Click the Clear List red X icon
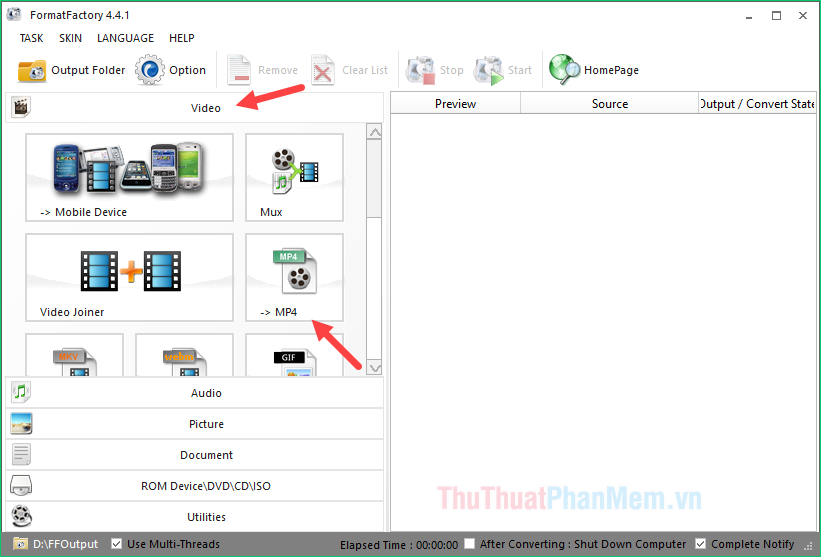Viewport: 821px width, 557px height. 323,70
